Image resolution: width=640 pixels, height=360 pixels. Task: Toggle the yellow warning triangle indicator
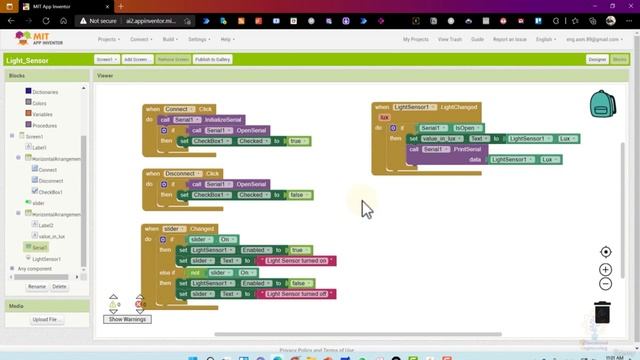[113, 304]
